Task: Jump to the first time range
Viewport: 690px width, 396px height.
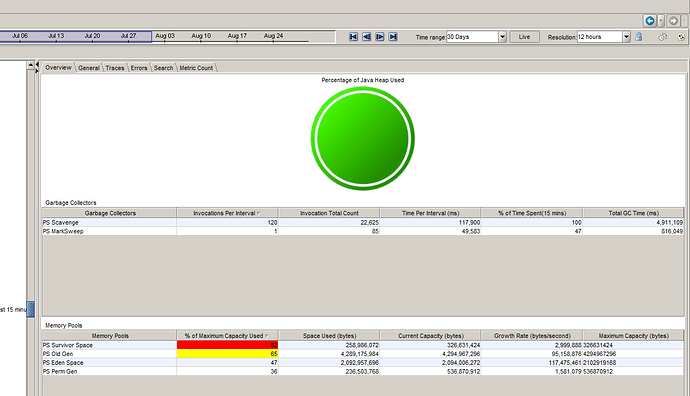Action: (x=353, y=37)
